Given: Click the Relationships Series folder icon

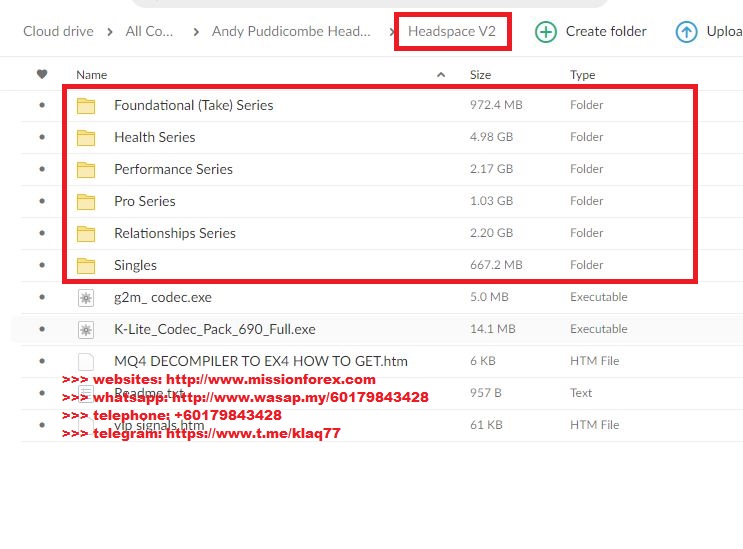Looking at the screenshot, I should coord(86,234).
